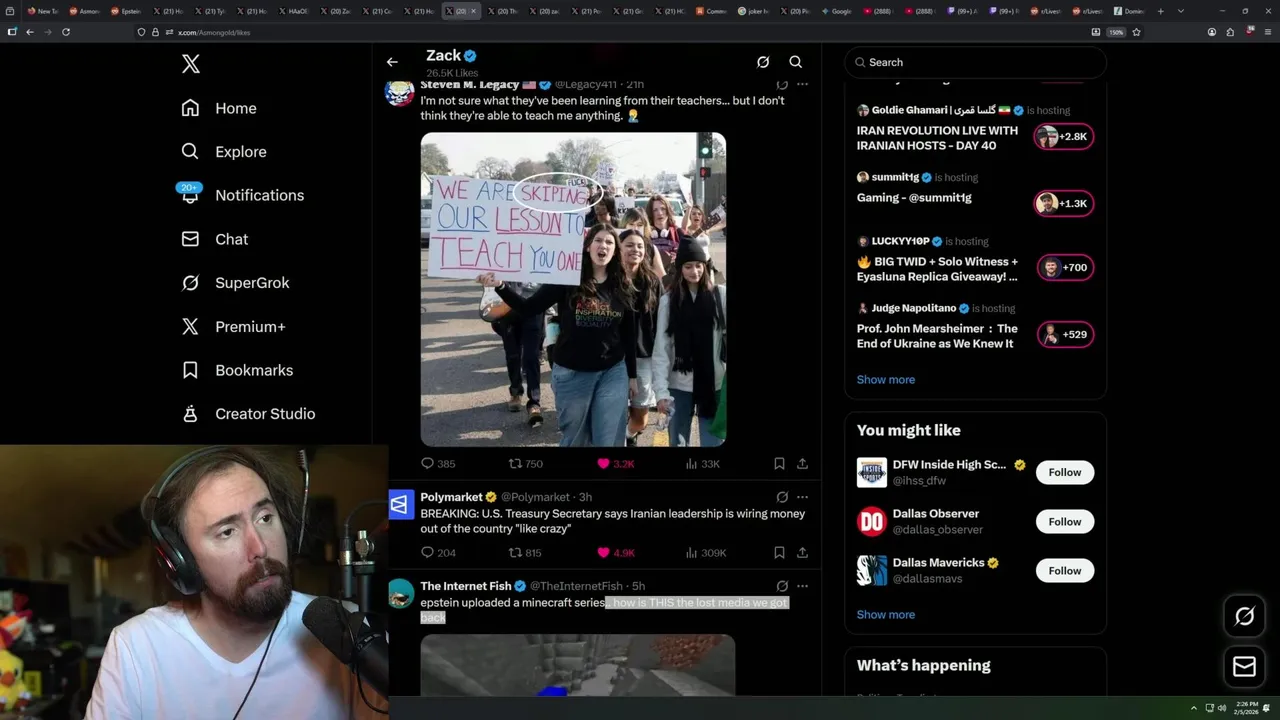Open more options on Polymarket's post
This screenshot has width=1280, height=720.
802,497
